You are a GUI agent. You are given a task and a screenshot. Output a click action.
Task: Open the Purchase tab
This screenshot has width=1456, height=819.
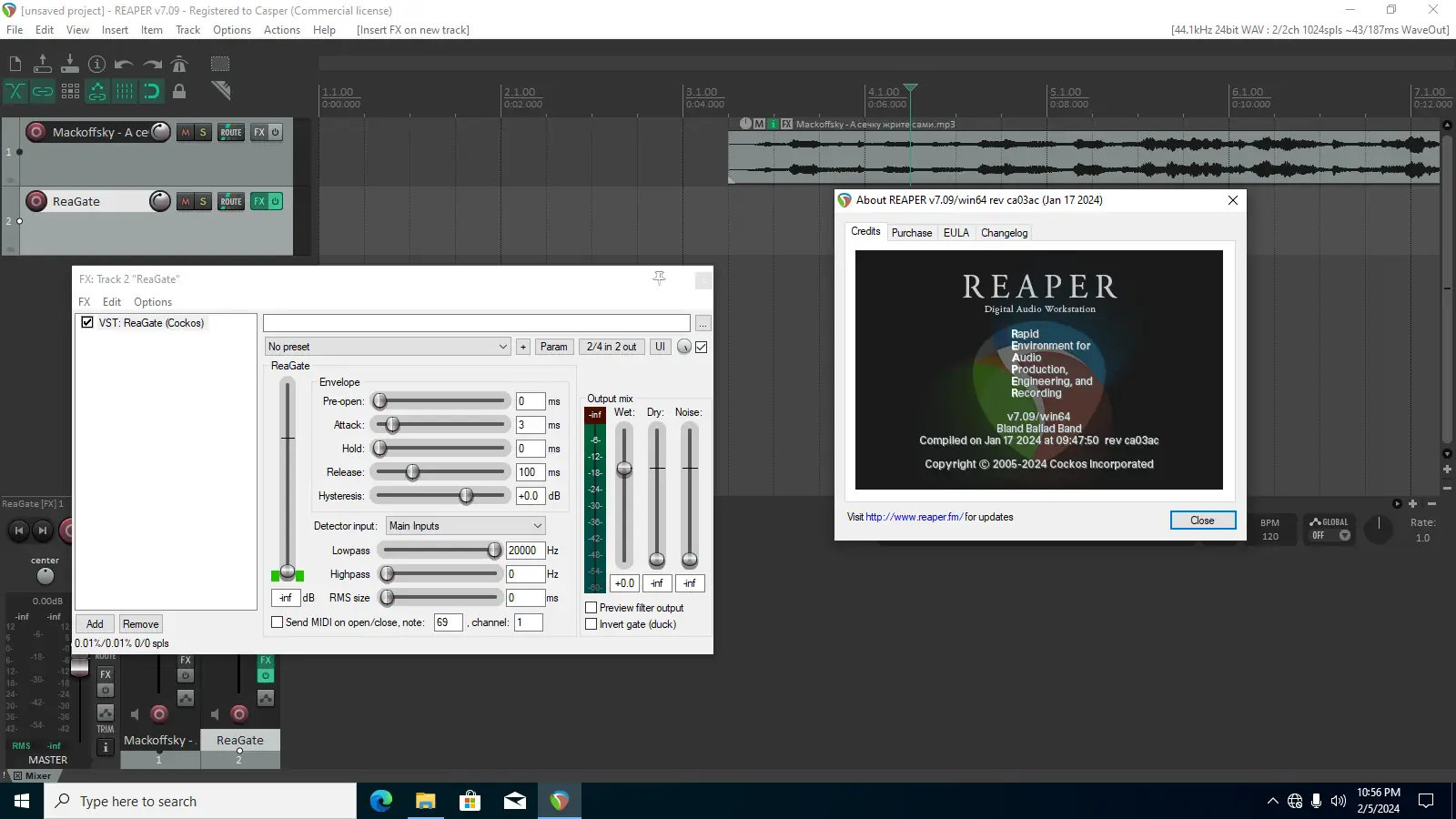912,233
